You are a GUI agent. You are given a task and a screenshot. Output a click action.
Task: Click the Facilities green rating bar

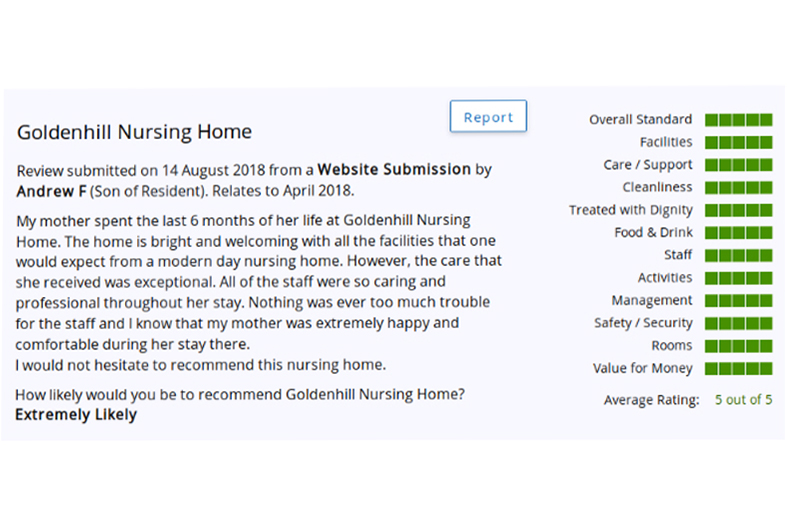pyautogui.click(x=738, y=143)
